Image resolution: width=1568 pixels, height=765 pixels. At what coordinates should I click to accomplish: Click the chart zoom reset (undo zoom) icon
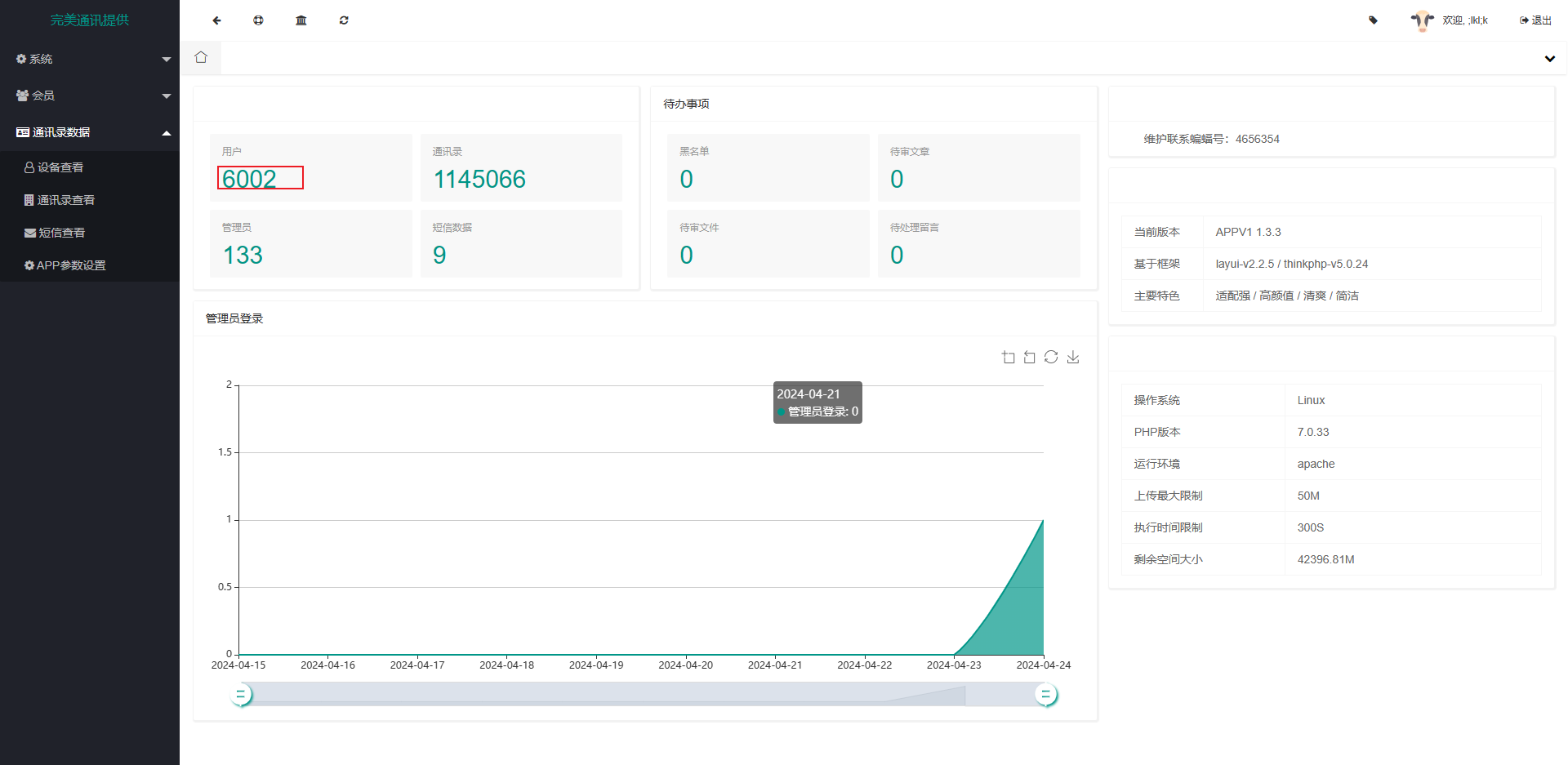[1030, 358]
